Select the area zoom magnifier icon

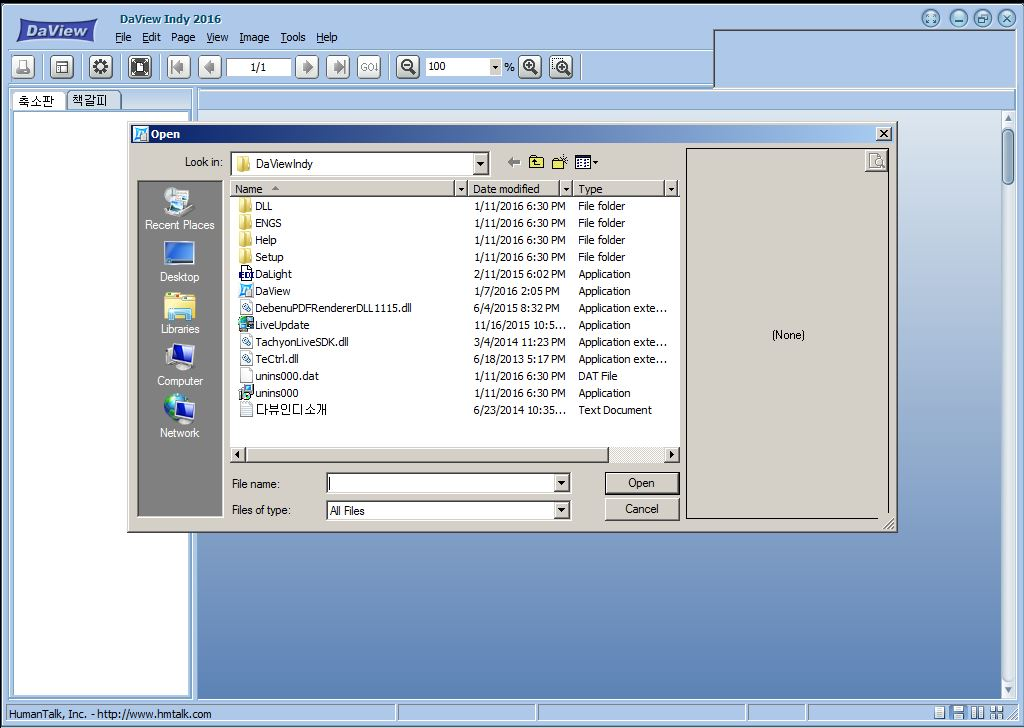[561, 67]
